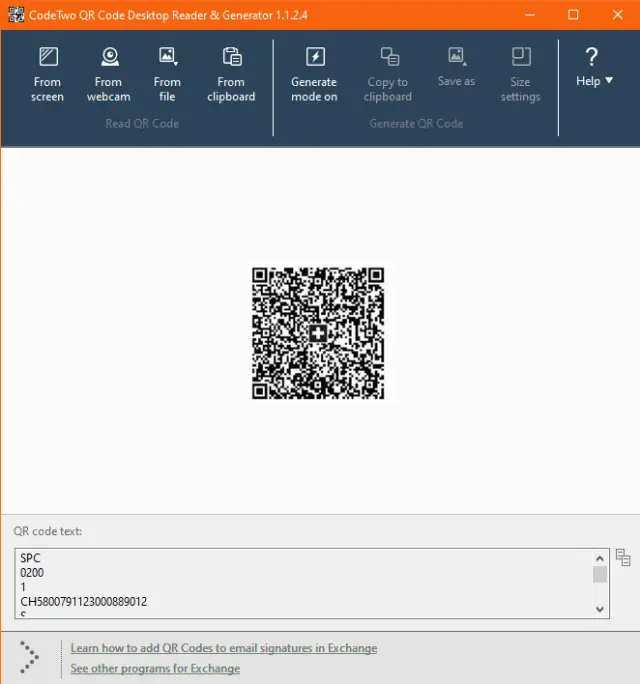Read QR code From webcam
This screenshot has height=684, width=640.
(x=109, y=75)
